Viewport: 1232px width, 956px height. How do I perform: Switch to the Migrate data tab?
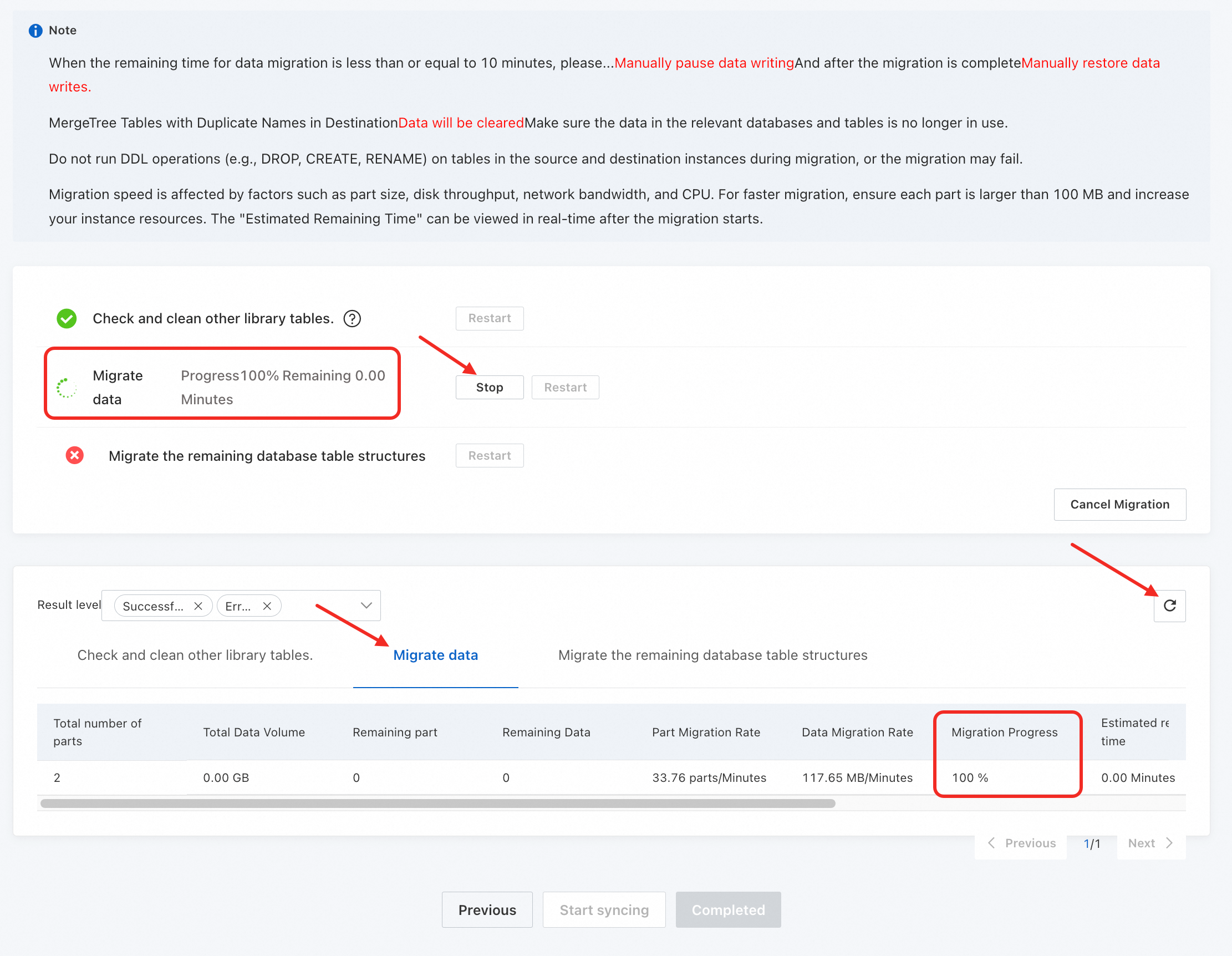[x=435, y=655]
